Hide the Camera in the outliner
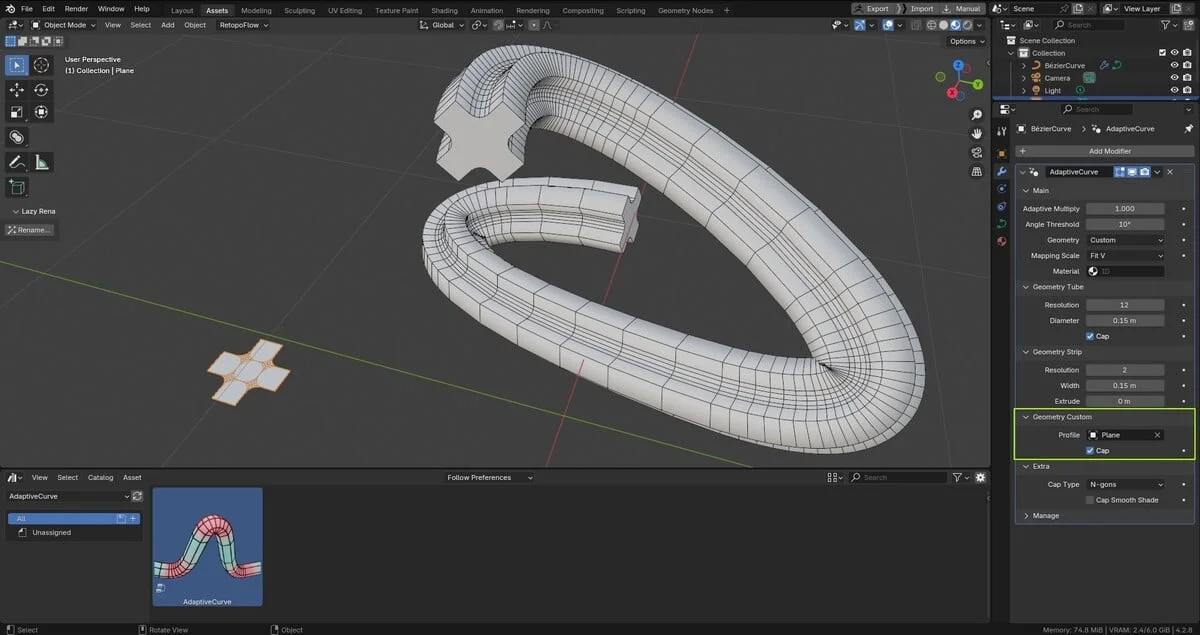 1175,77
